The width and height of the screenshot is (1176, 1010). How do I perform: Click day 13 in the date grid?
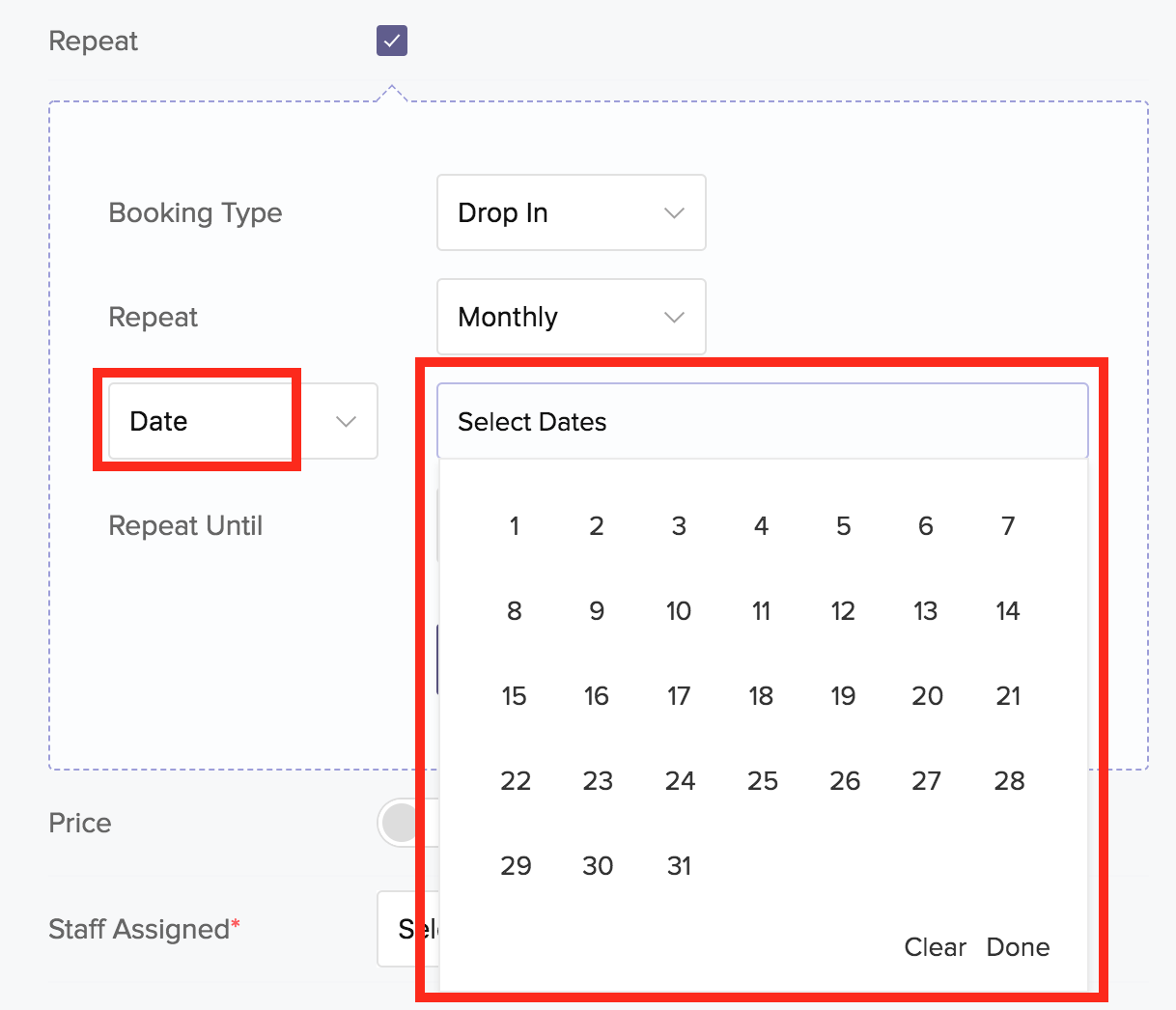[926, 611]
